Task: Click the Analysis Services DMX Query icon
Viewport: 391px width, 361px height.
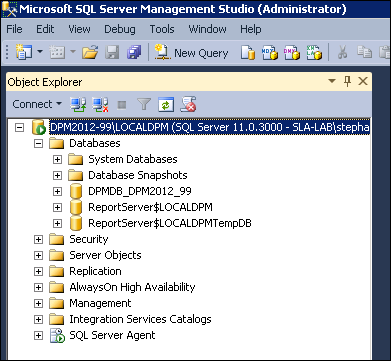Action: (292, 53)
